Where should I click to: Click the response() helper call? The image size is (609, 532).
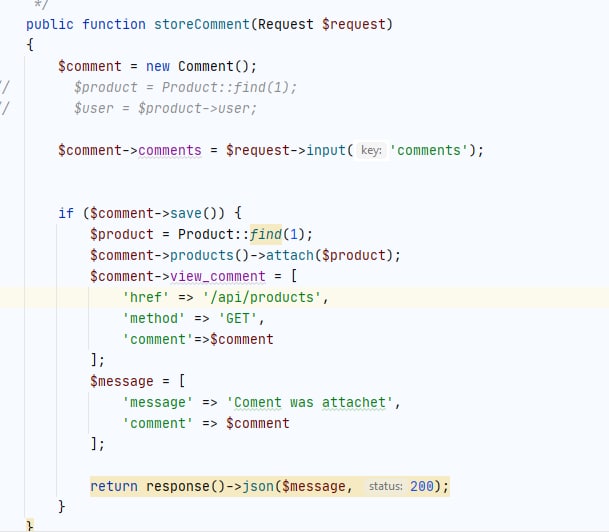185,486
